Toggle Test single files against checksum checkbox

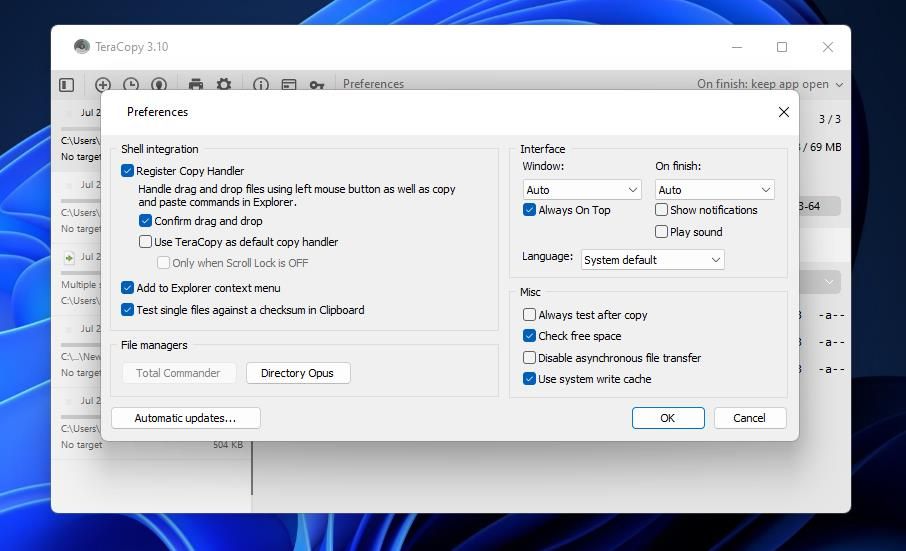tap(128, 310)
